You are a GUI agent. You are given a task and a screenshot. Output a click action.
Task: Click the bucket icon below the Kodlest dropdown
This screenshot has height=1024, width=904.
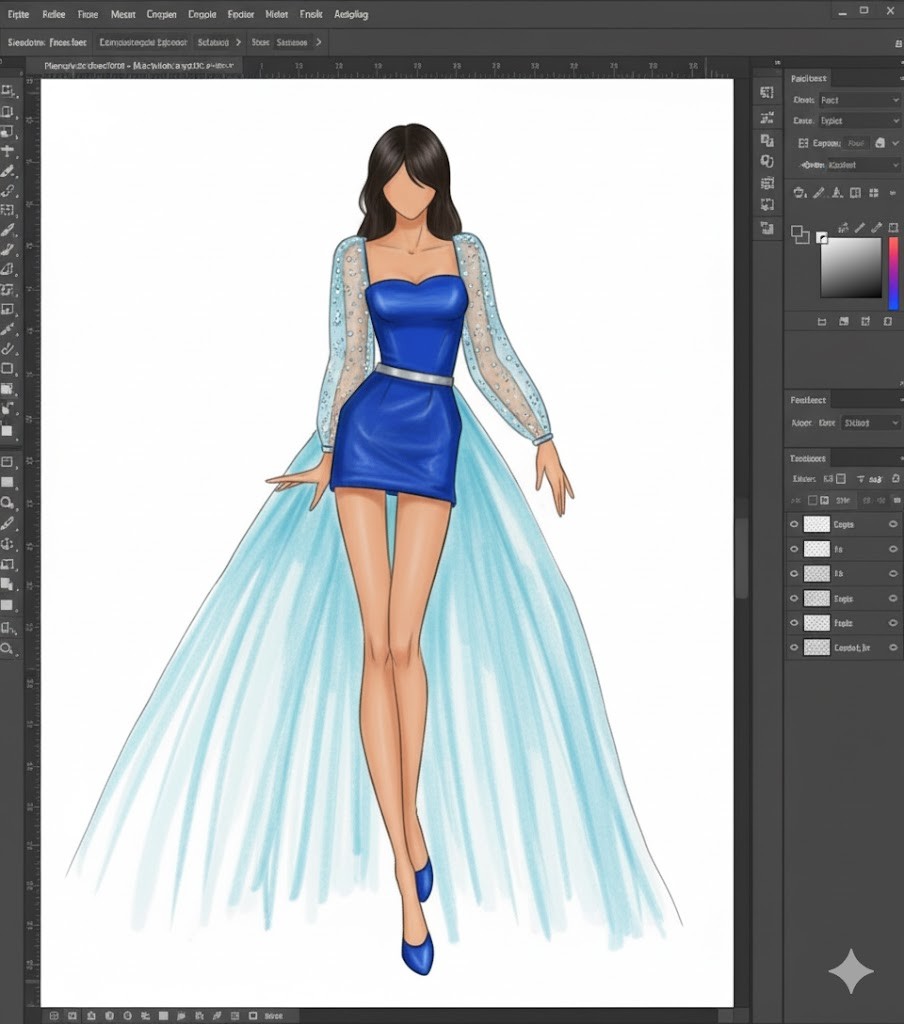[x=799, y=193]
